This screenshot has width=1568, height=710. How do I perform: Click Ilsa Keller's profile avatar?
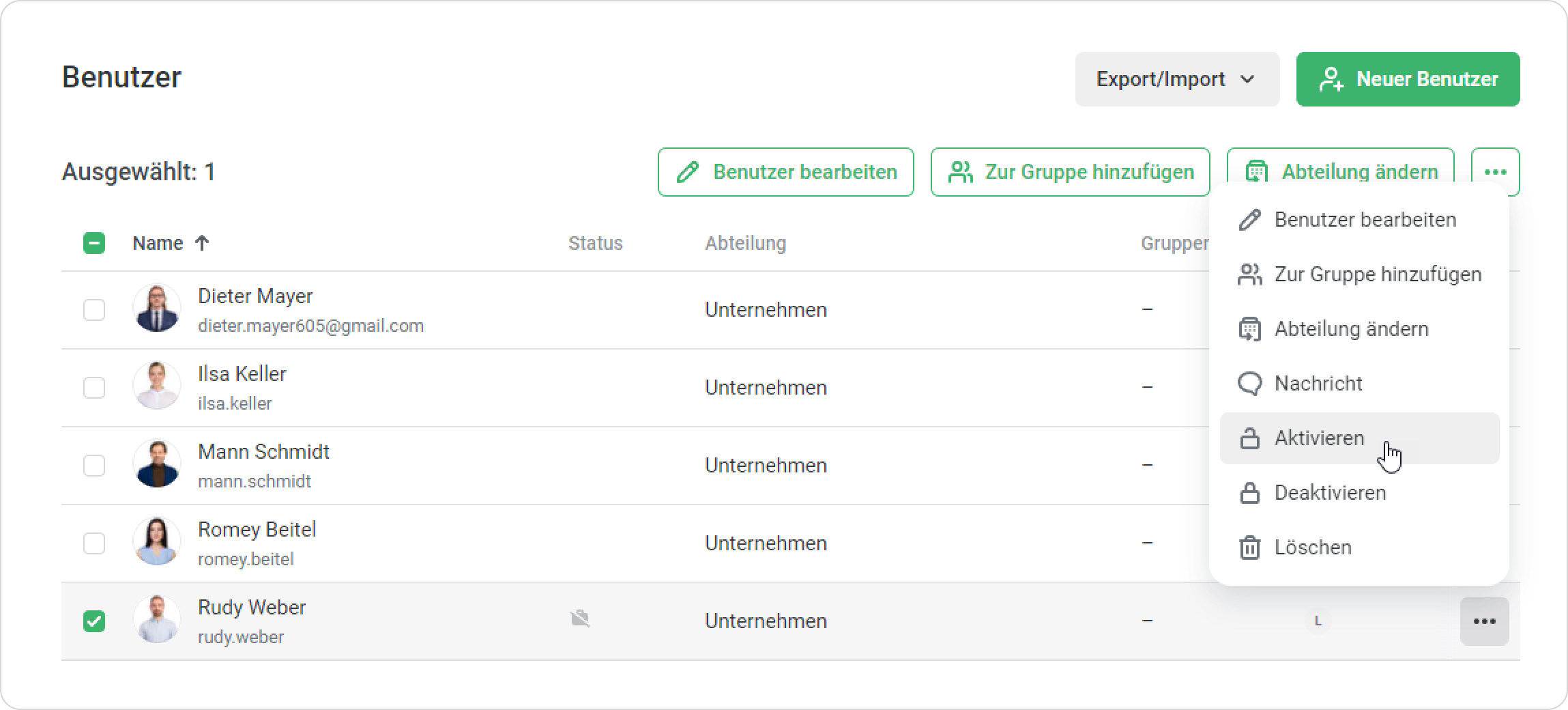click(x=157, y=386)
